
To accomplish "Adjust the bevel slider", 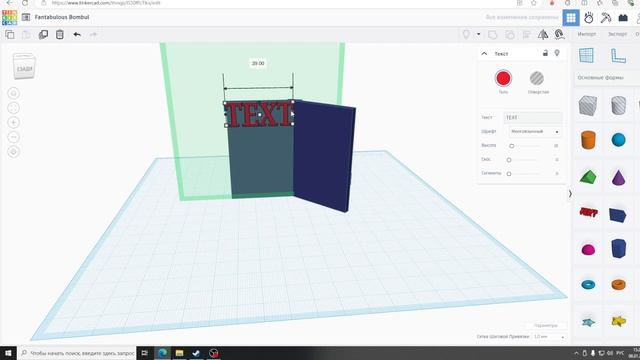I will [509, 160].
